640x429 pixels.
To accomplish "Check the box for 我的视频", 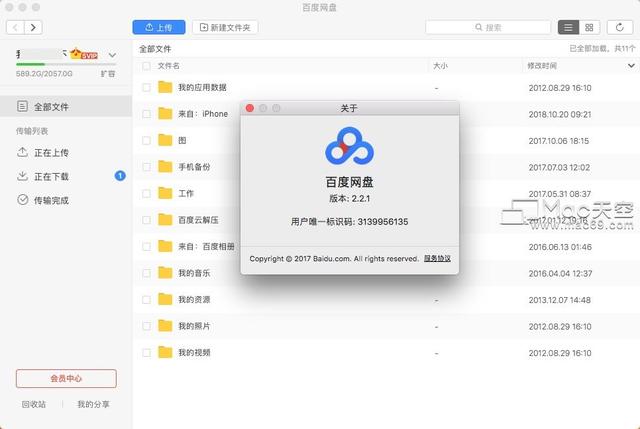I will pos(146,353).
